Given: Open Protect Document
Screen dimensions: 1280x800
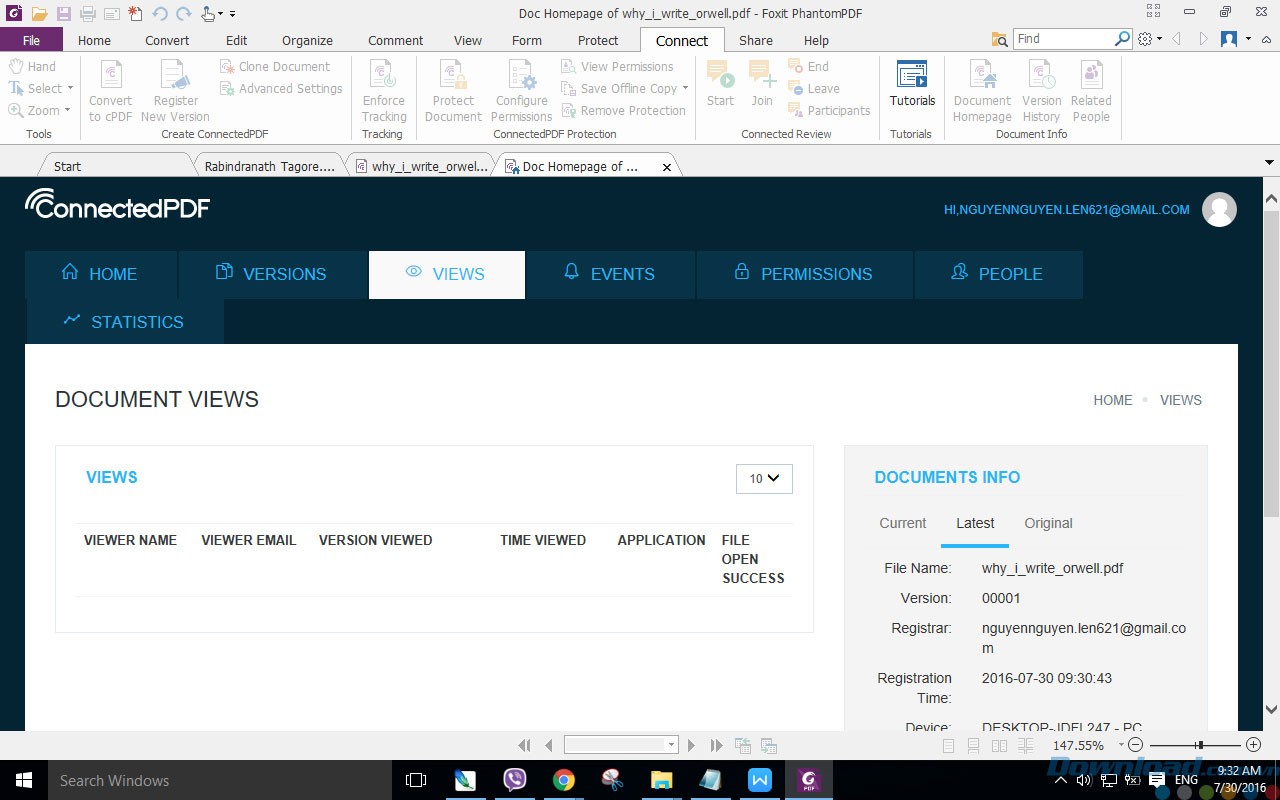Looking at the screenshot, I should pos(453,90).
